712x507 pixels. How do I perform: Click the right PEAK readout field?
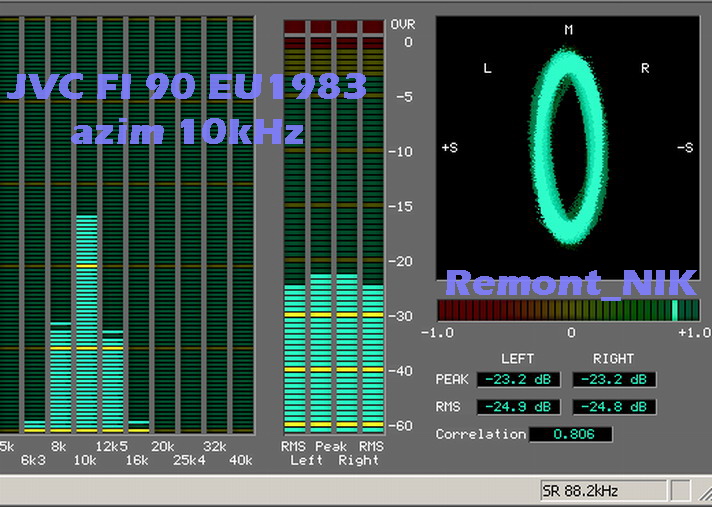[614, 380]
